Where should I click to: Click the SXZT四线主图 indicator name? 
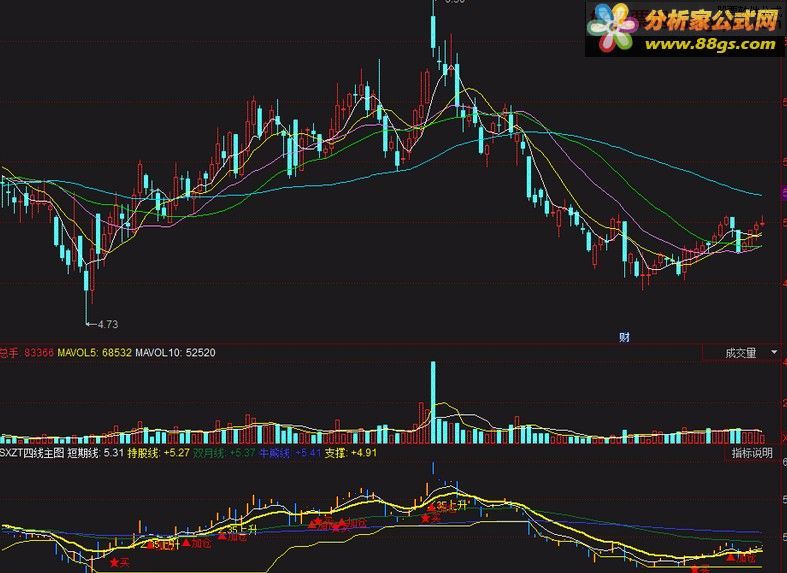pos(32,453)
